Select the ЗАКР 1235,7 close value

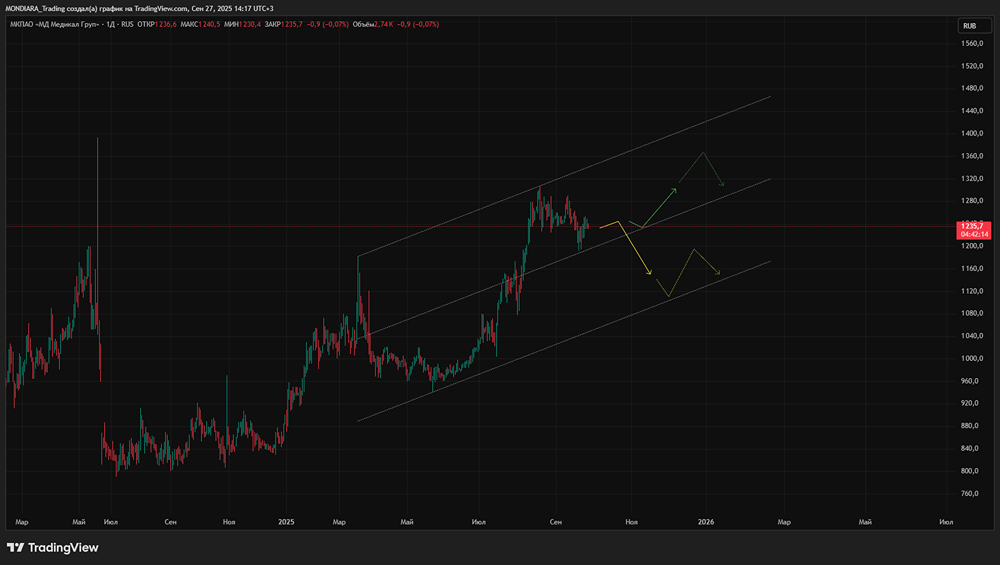click(284, 24)
